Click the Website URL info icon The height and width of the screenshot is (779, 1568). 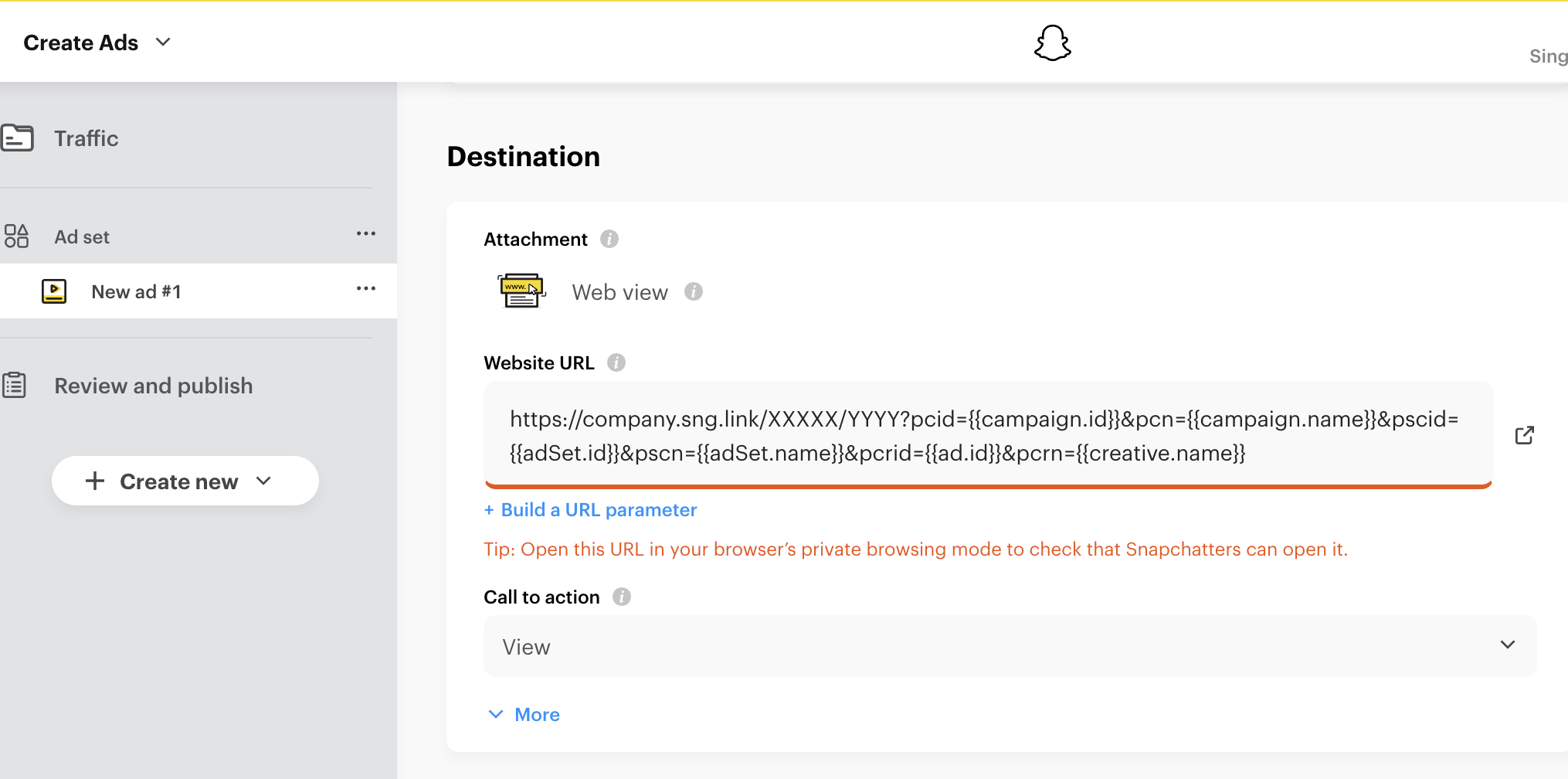616,362
